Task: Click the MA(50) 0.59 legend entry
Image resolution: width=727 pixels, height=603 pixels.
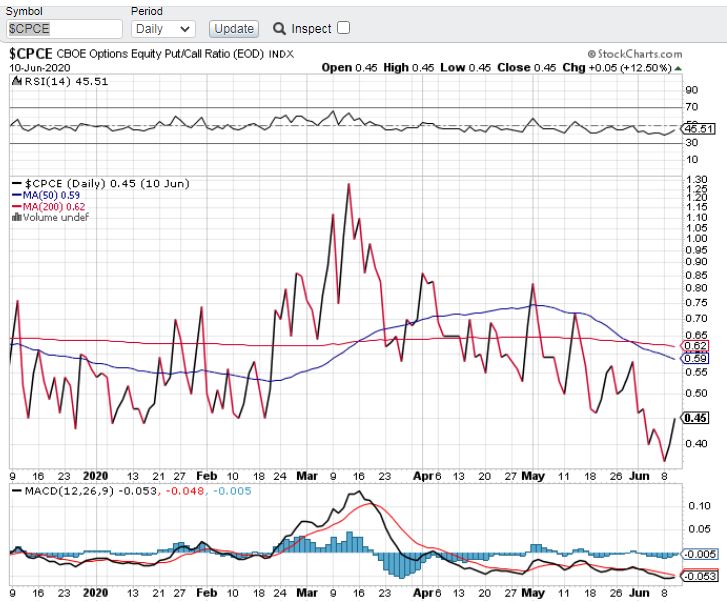Action: [x=51, y=195]
